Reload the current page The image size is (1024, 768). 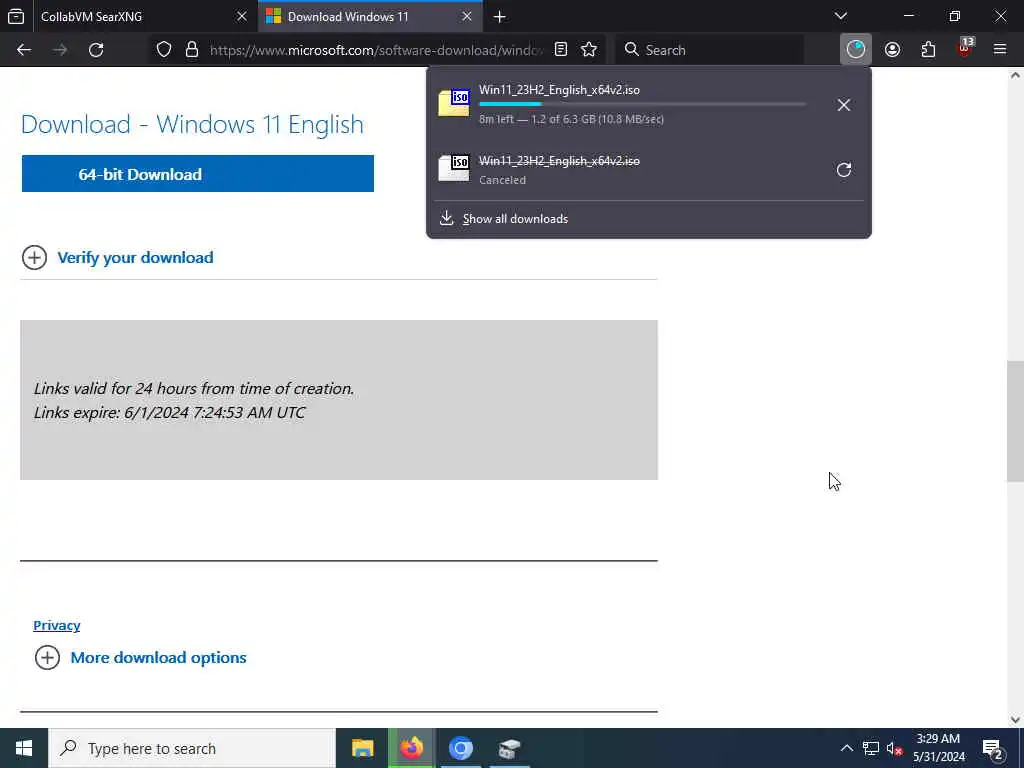pyautogui.click(x=96, y=50)
